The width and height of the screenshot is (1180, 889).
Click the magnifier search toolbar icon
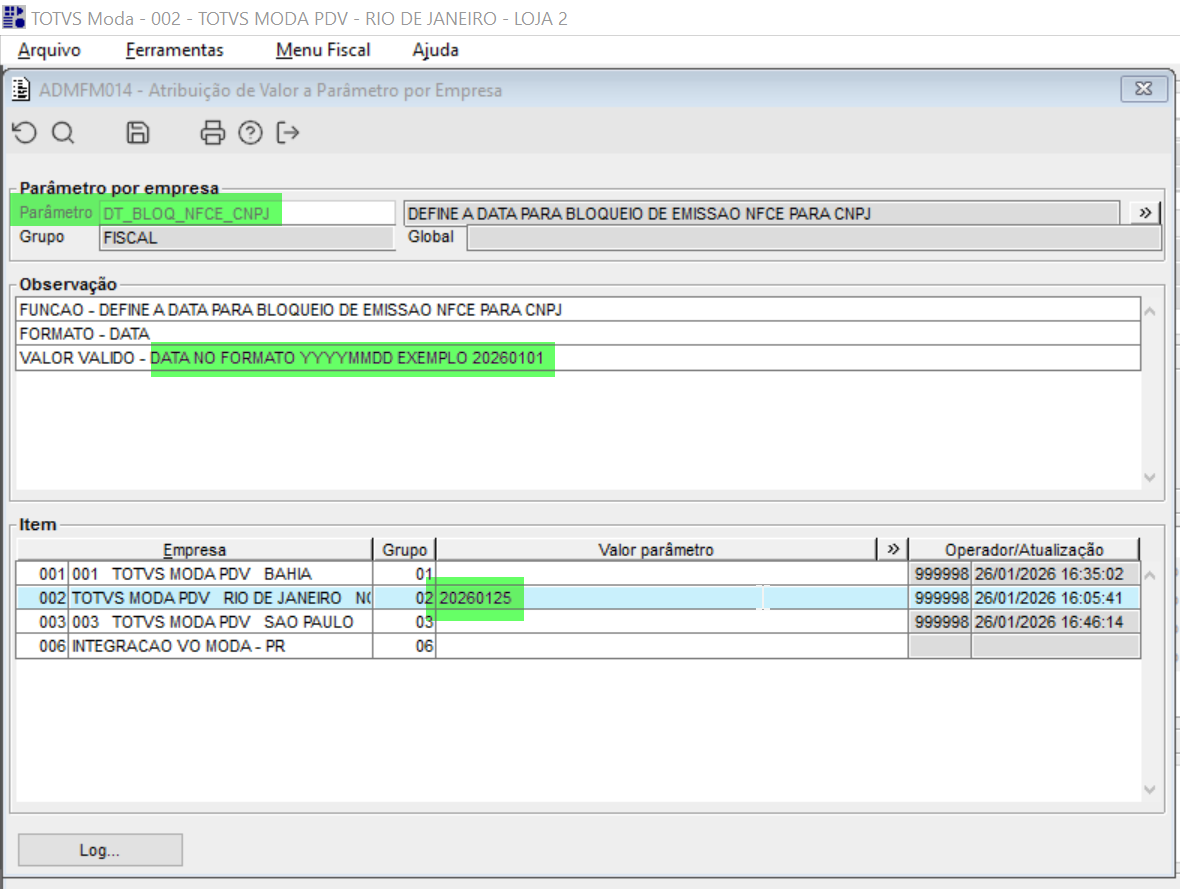(x=63, y=133)
